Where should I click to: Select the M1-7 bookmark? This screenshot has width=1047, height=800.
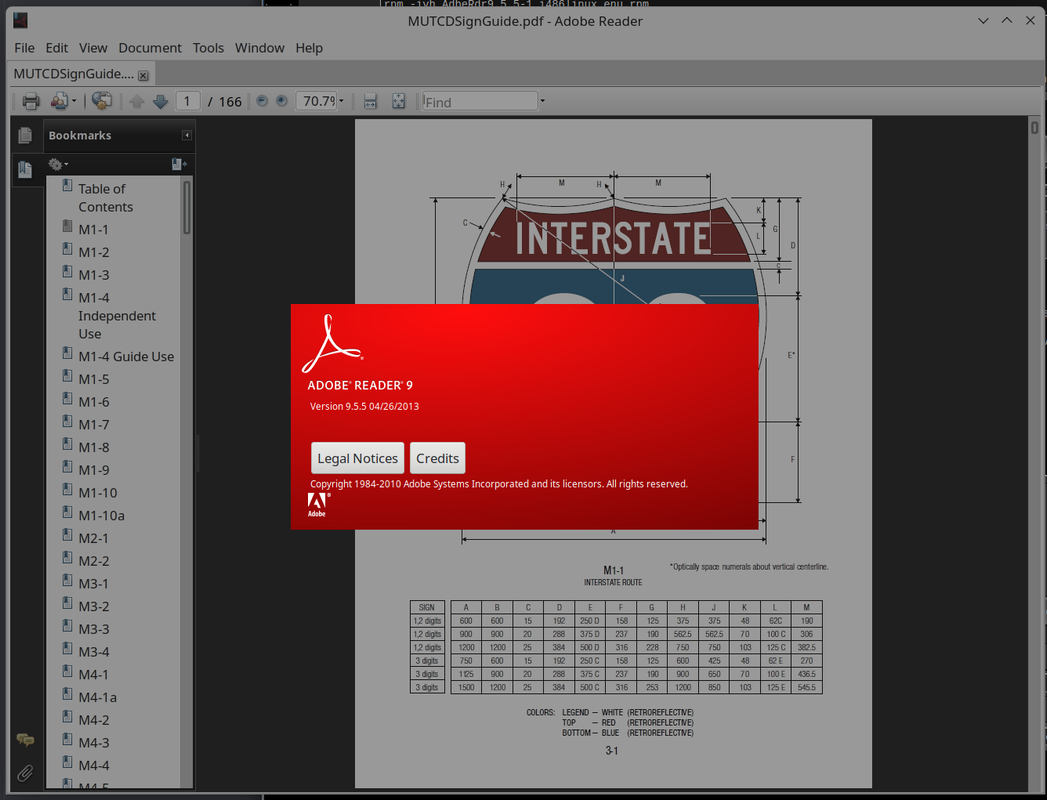click(93, 425)
